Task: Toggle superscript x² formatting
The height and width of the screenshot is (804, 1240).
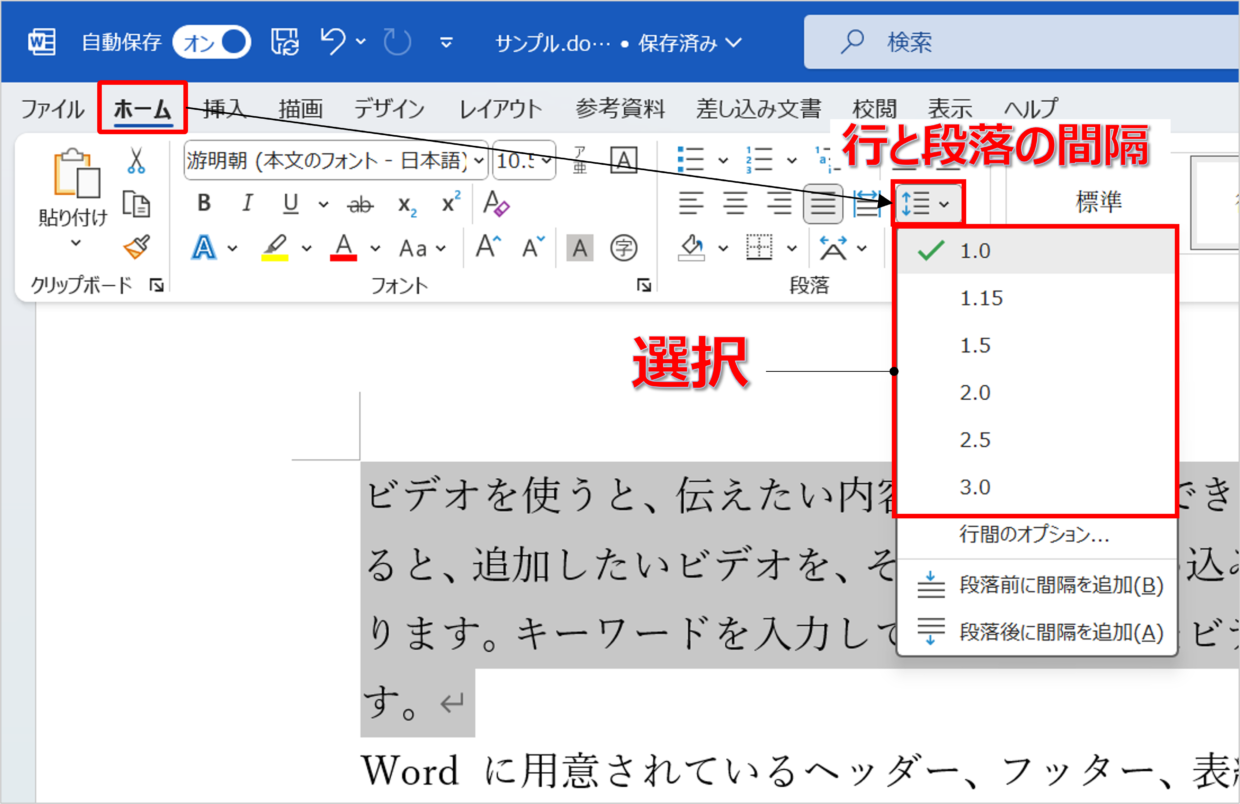Action: [451, 204]
